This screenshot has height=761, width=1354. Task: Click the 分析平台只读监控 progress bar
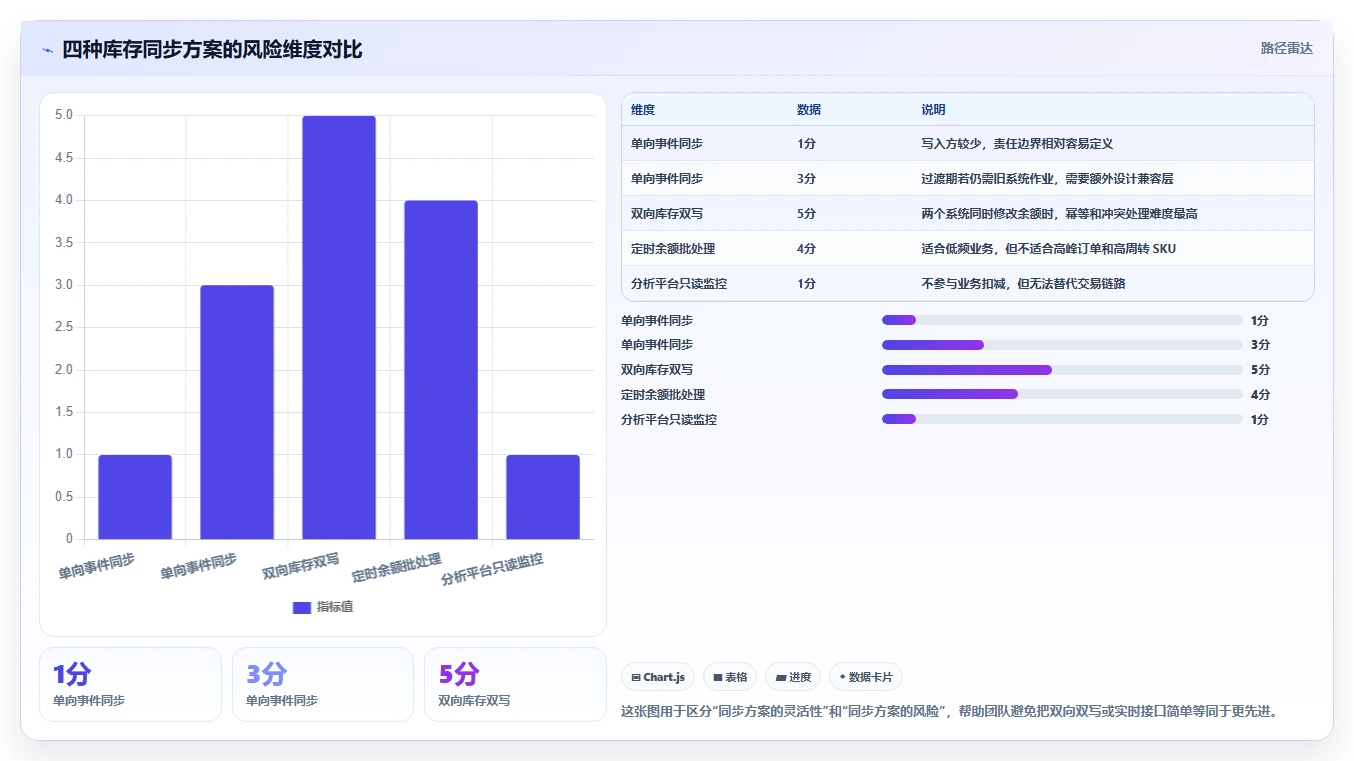[x=1062, y=420]
